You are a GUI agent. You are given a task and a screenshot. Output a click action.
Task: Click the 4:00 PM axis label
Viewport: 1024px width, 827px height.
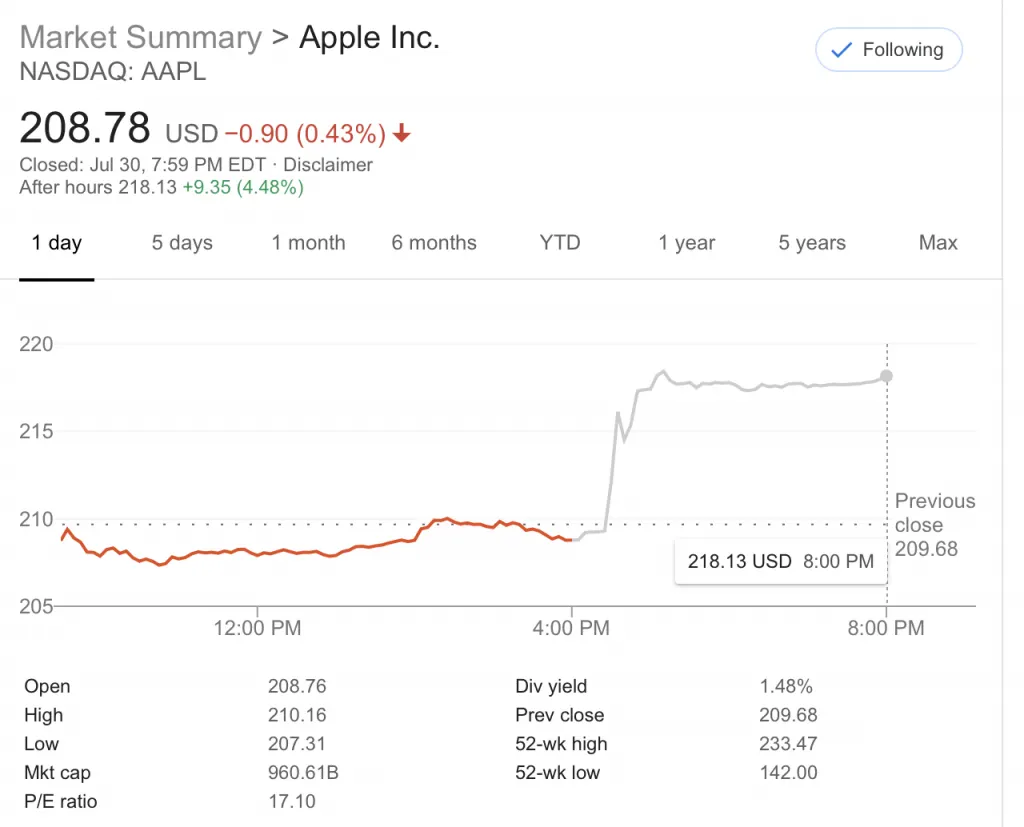click(572, 628)
